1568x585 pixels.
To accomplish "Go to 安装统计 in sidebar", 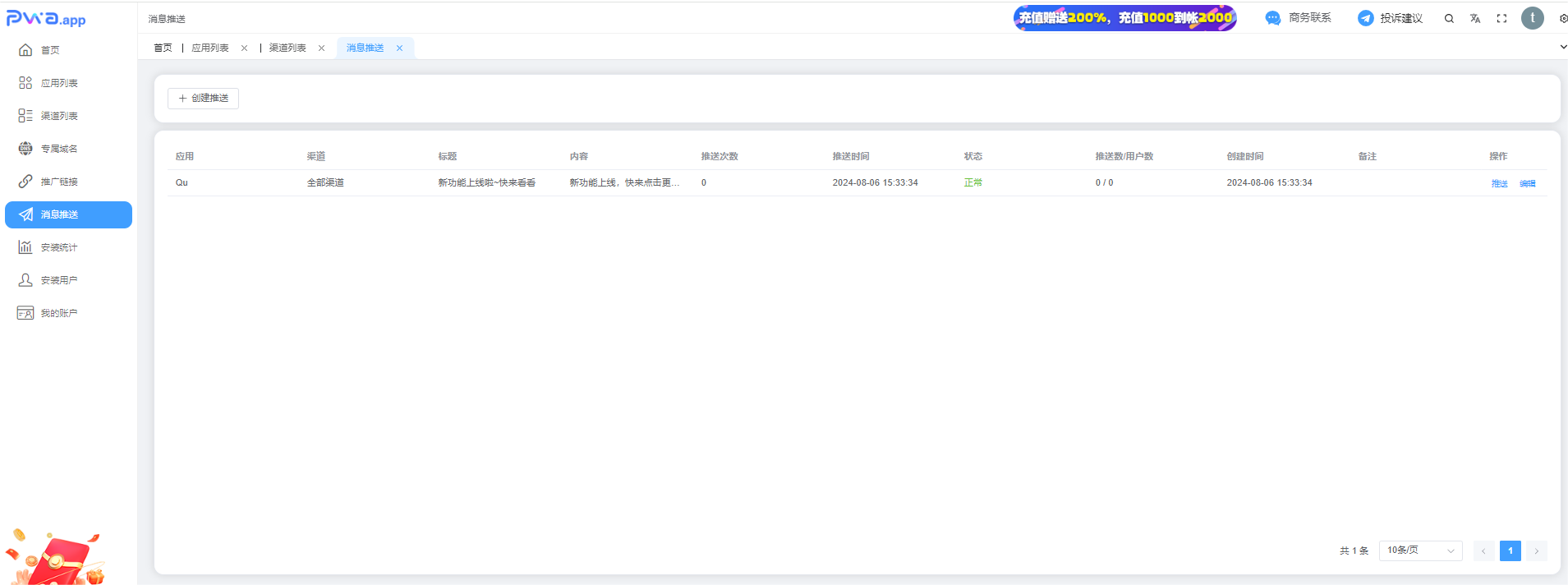I will point(59,247).
